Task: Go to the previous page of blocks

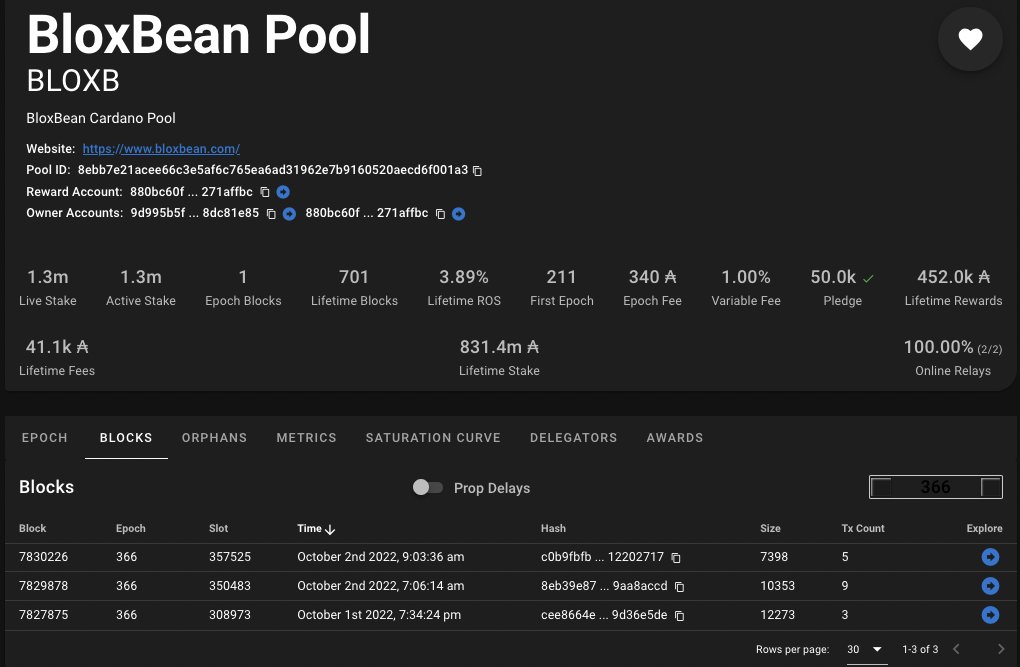Action: (956, 649)
